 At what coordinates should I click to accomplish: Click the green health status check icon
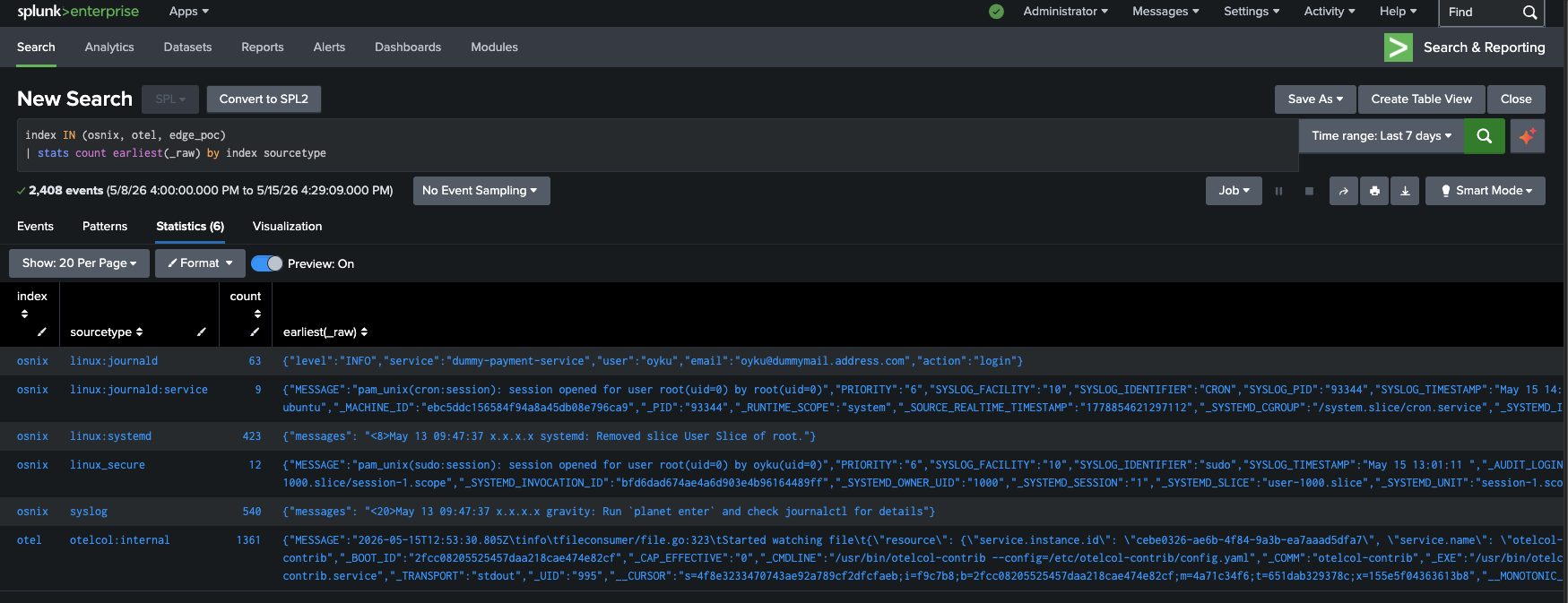tap(996, 12)
